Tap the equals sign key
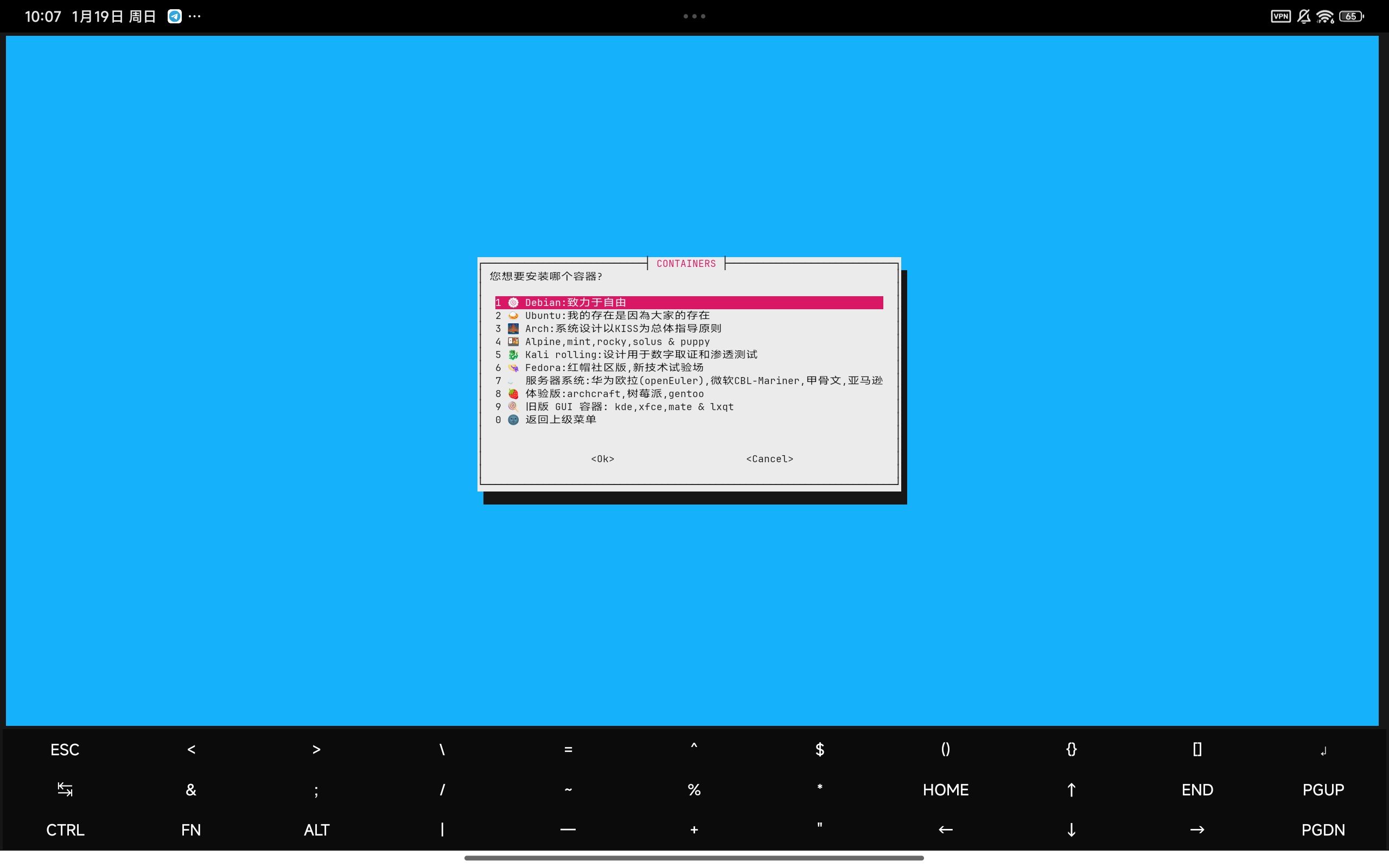 568,750
